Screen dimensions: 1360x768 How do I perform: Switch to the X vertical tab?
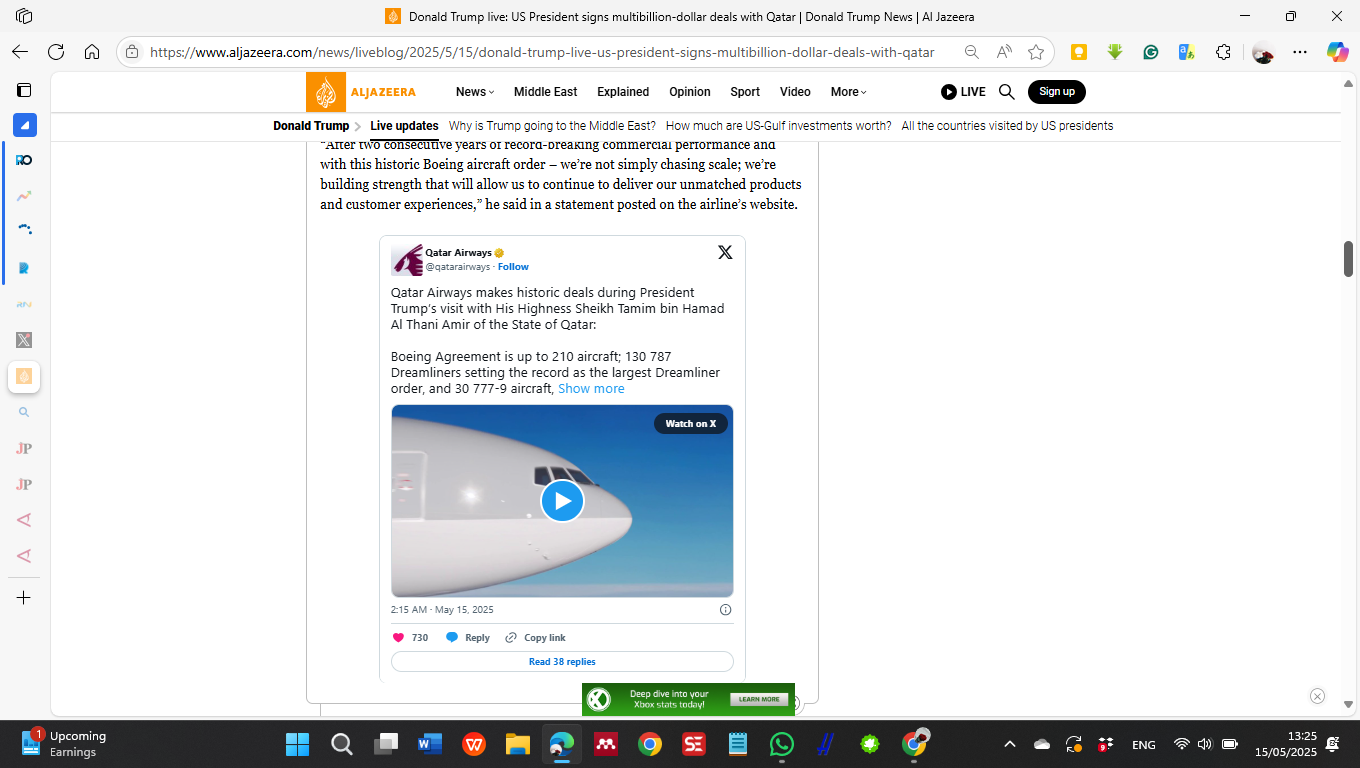[24, 340]
